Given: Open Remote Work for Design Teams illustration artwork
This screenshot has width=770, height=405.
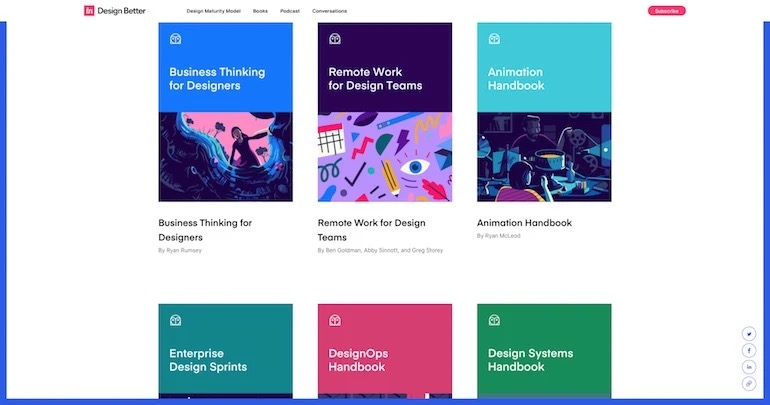Looking at the screenshot, I should click(x=385, y=157).
